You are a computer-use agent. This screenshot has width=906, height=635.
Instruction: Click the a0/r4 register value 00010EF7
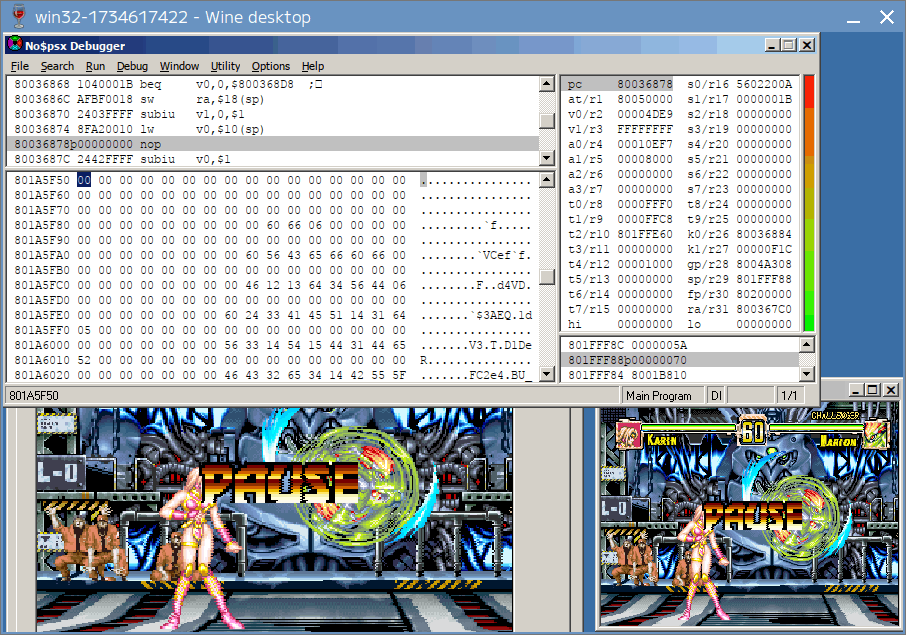pos(645,144)
